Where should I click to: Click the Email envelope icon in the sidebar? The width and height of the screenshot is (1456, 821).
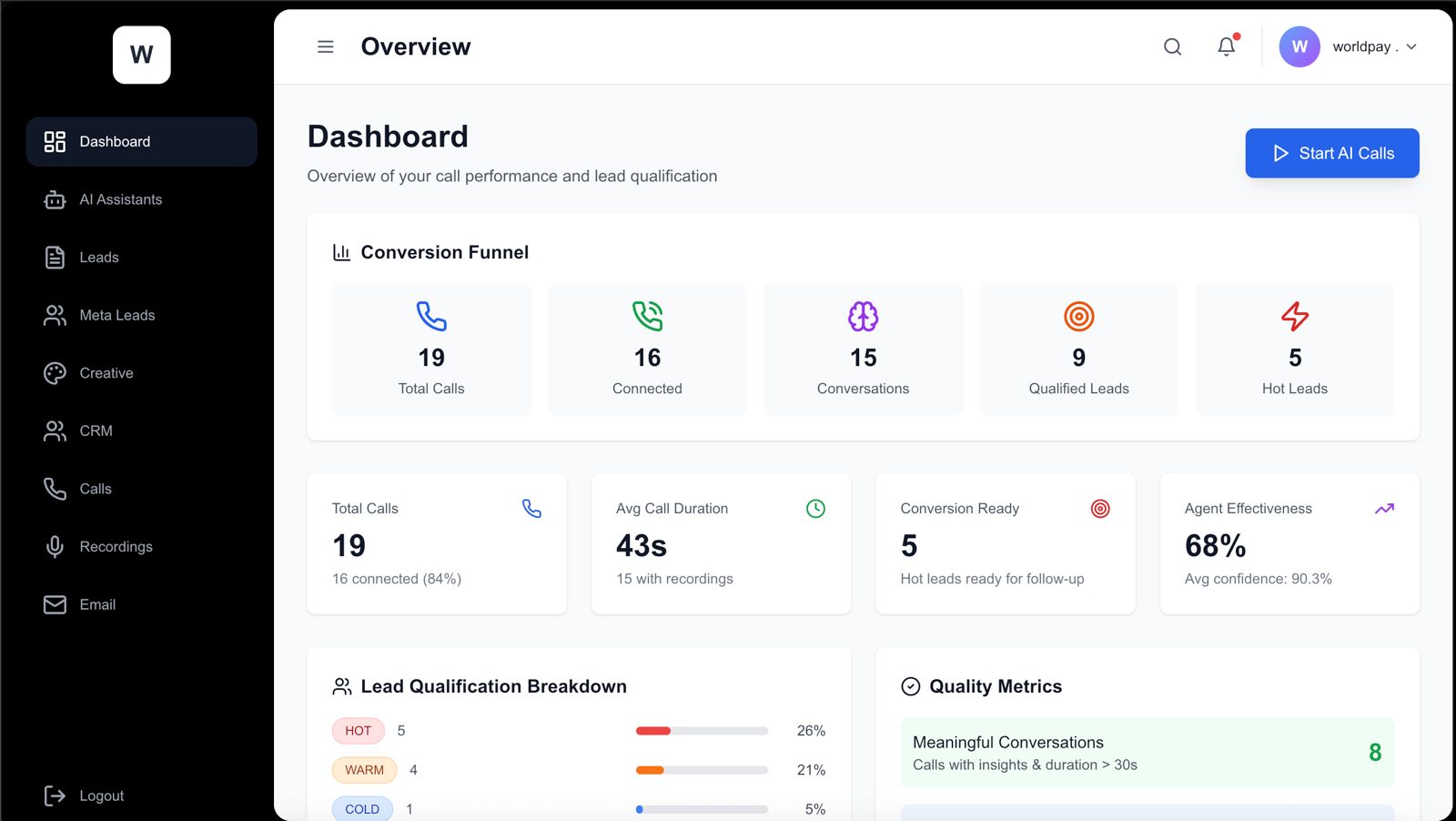pos(55,604)
